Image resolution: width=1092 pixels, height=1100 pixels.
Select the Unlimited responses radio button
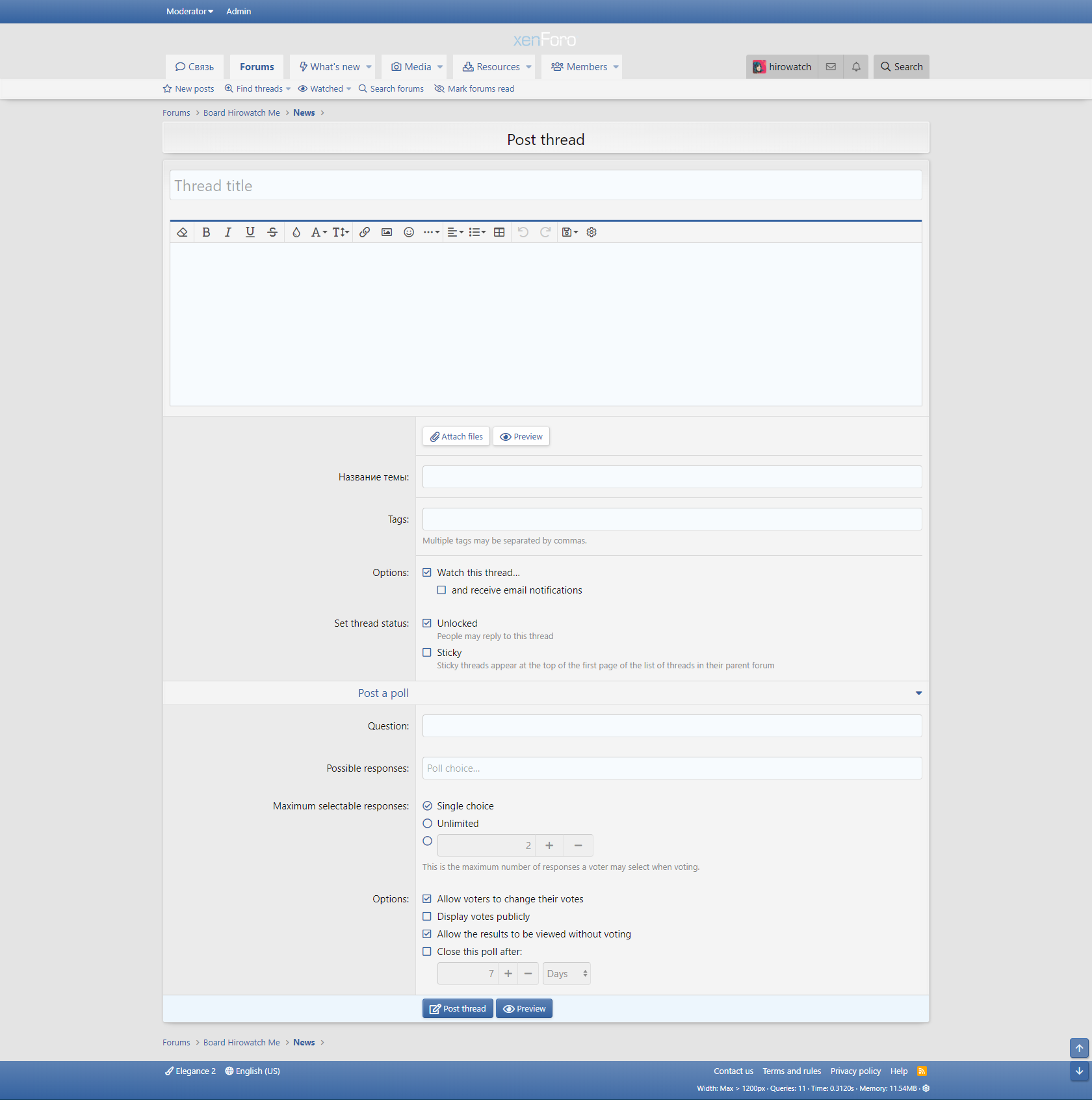(428, 824)
